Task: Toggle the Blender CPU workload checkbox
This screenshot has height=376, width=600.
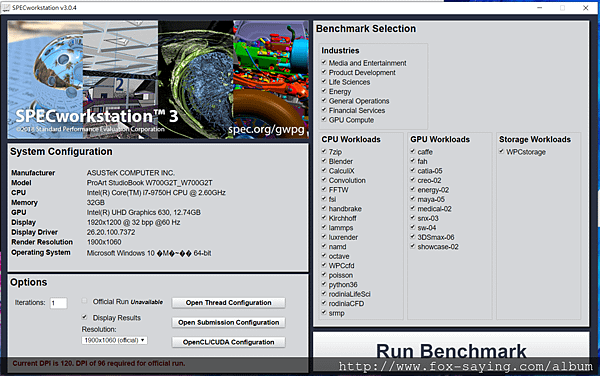Action: pos(324,161)
